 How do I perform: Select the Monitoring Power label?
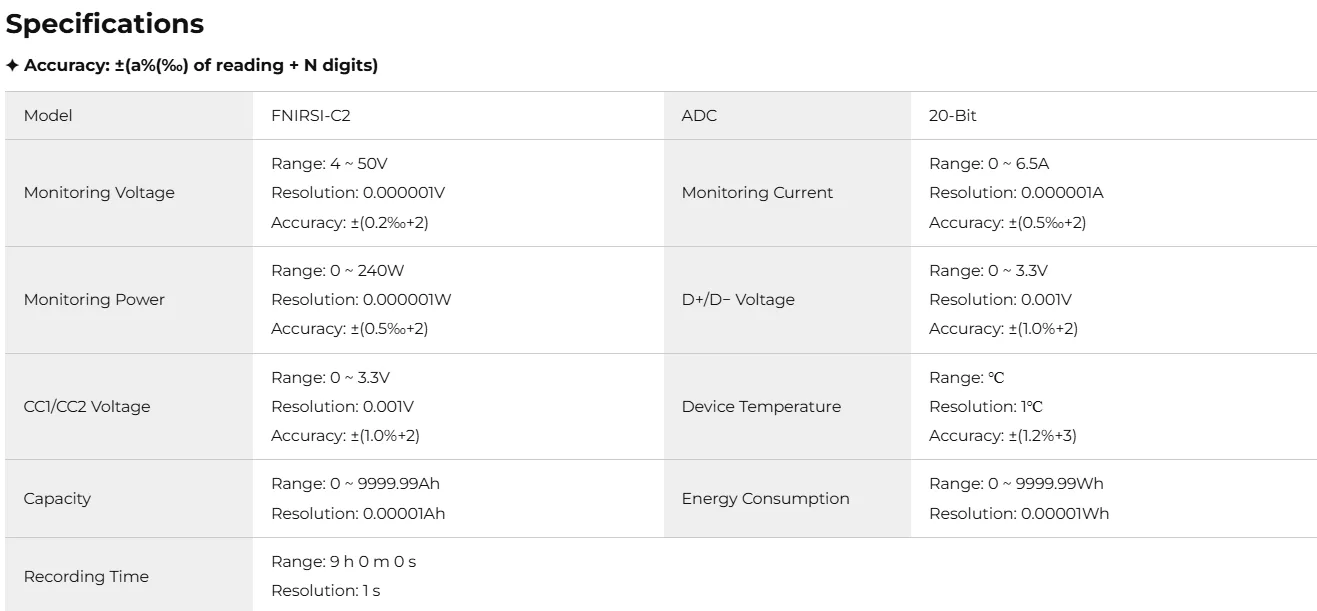tap(94, 300)
